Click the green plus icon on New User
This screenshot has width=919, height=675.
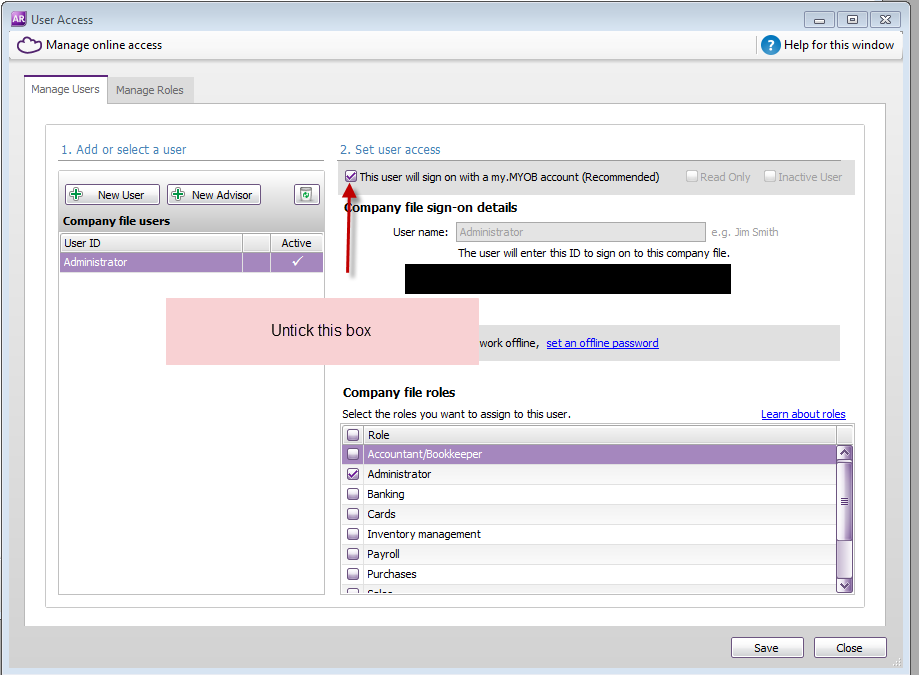point(77,195)
